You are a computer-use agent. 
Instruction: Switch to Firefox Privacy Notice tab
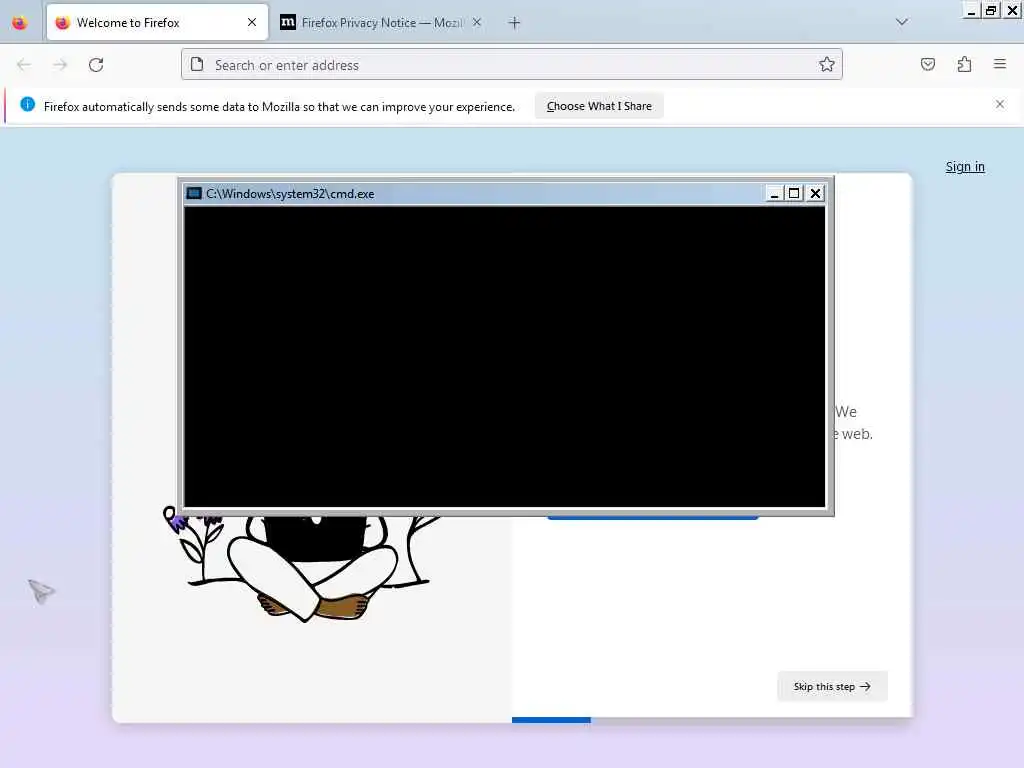(382, 23)
